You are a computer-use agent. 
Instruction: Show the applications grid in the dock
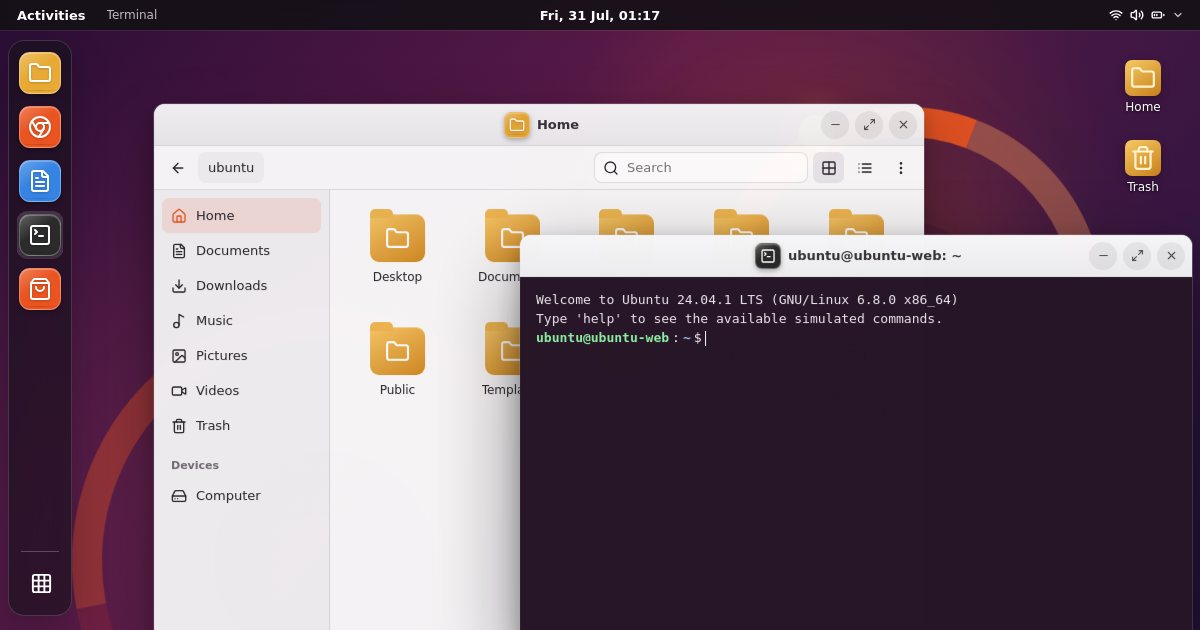[41, 583]
